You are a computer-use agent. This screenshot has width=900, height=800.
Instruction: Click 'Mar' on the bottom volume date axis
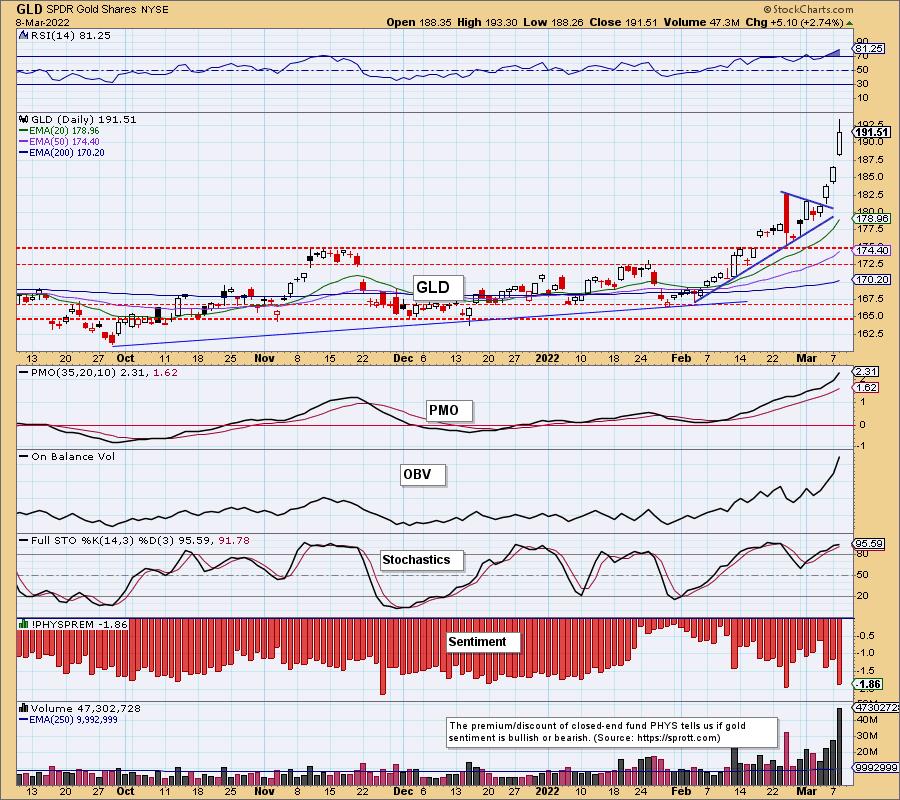pos(807,791)
